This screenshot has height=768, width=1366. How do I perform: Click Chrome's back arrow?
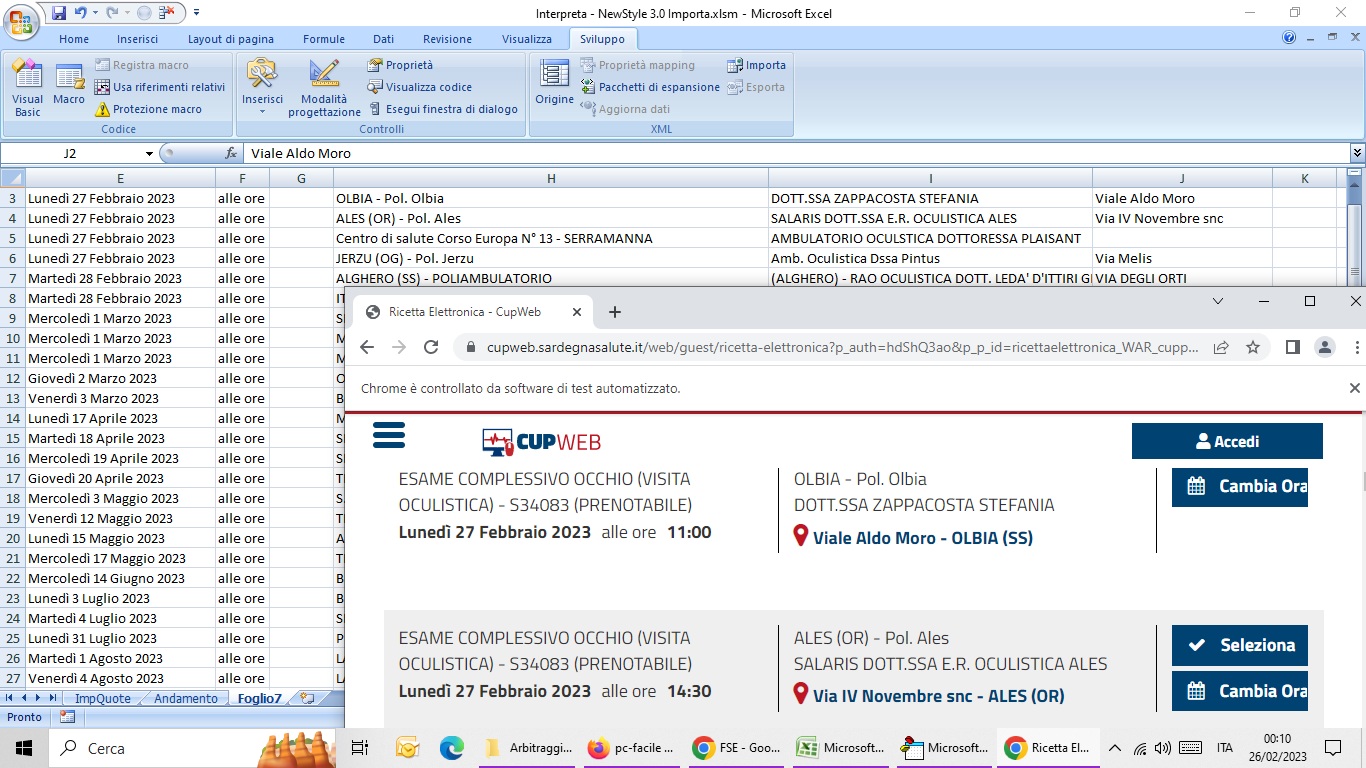pyautogui.click(x=366, y=347)
